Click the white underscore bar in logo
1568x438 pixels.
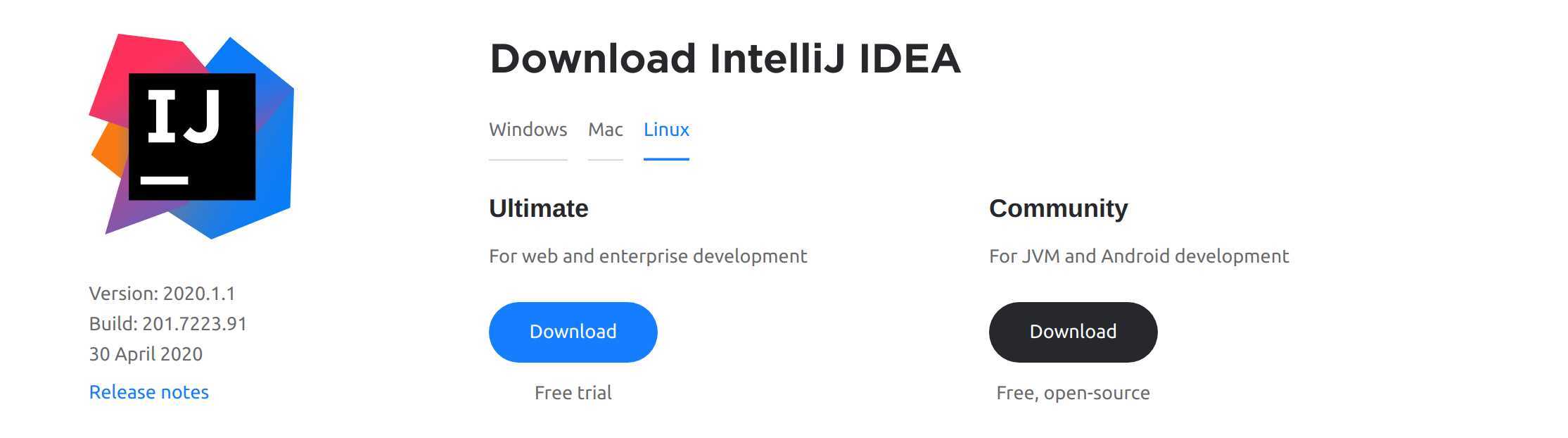pyautogui.click(x=164, y=181)
